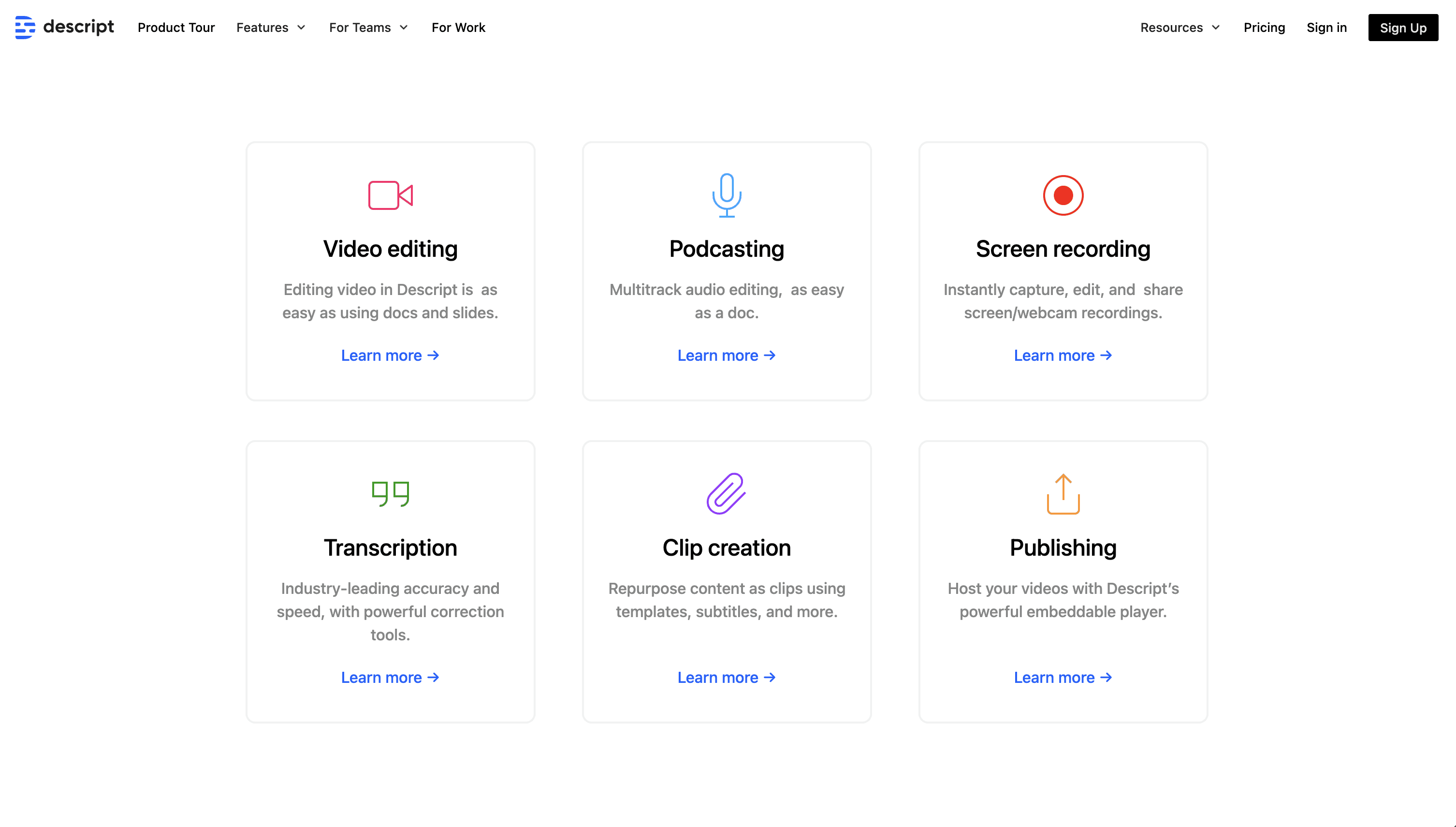
Task: Open the Pricing page
Action: (x=1264, y=27)
